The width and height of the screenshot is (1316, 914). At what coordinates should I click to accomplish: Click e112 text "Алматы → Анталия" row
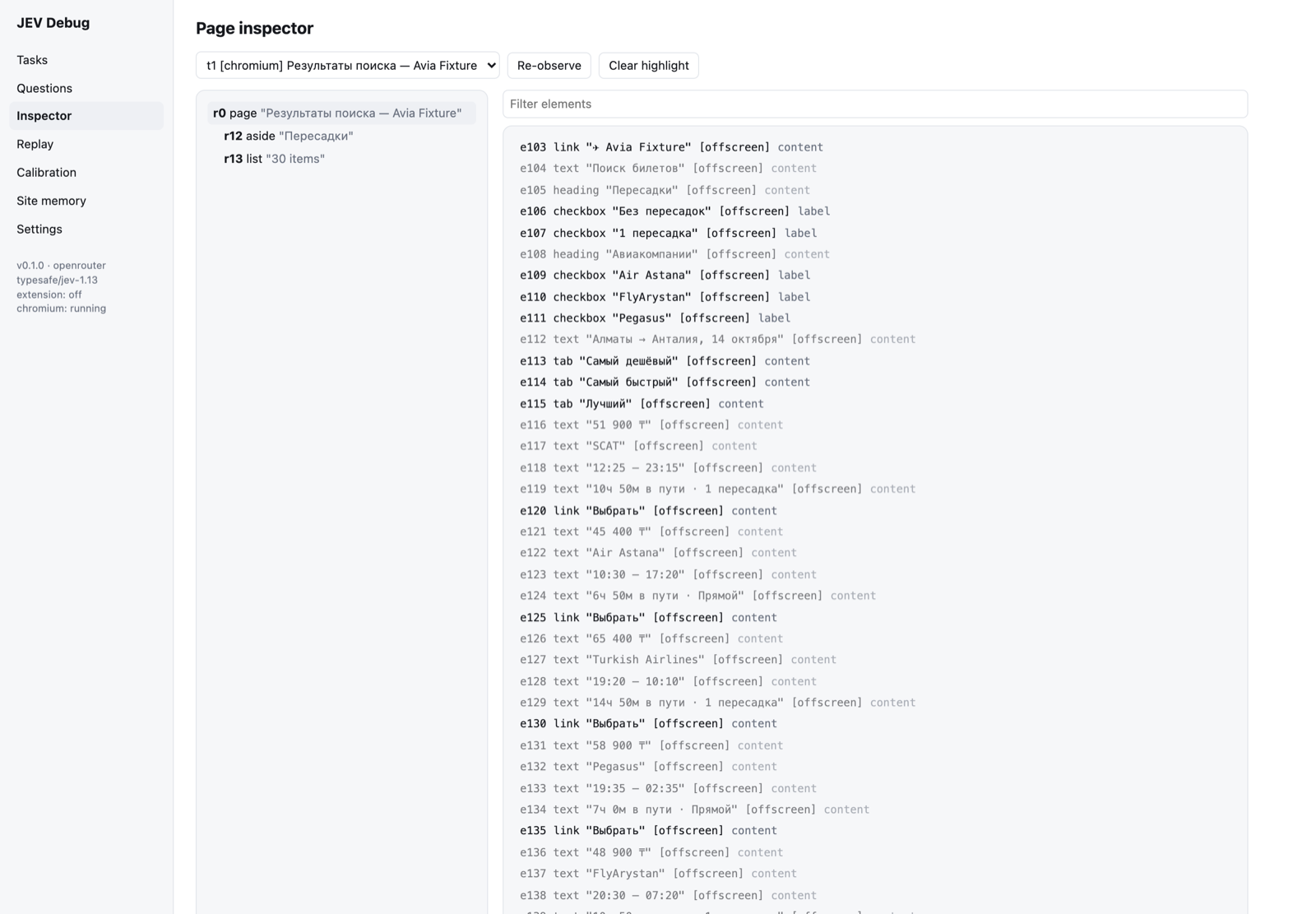point(875,340)
